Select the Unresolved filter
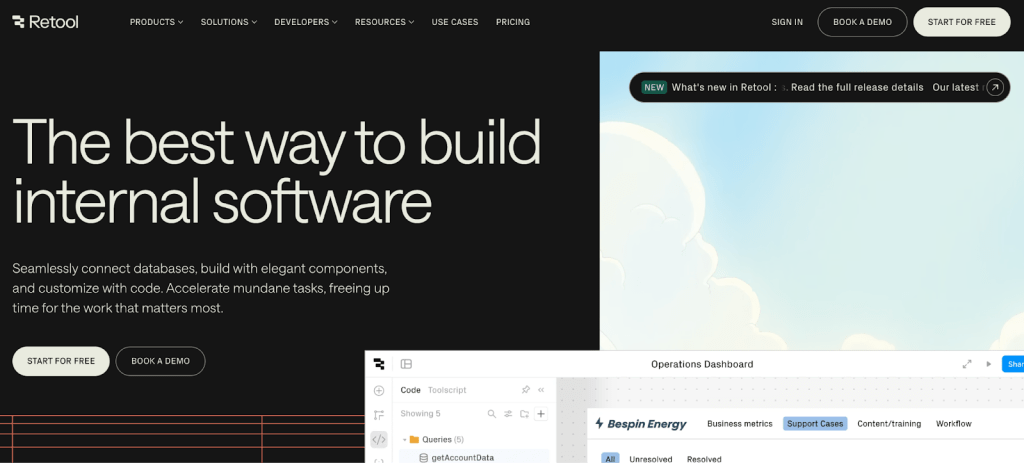 pyautogui.click(x=650, y=459)
